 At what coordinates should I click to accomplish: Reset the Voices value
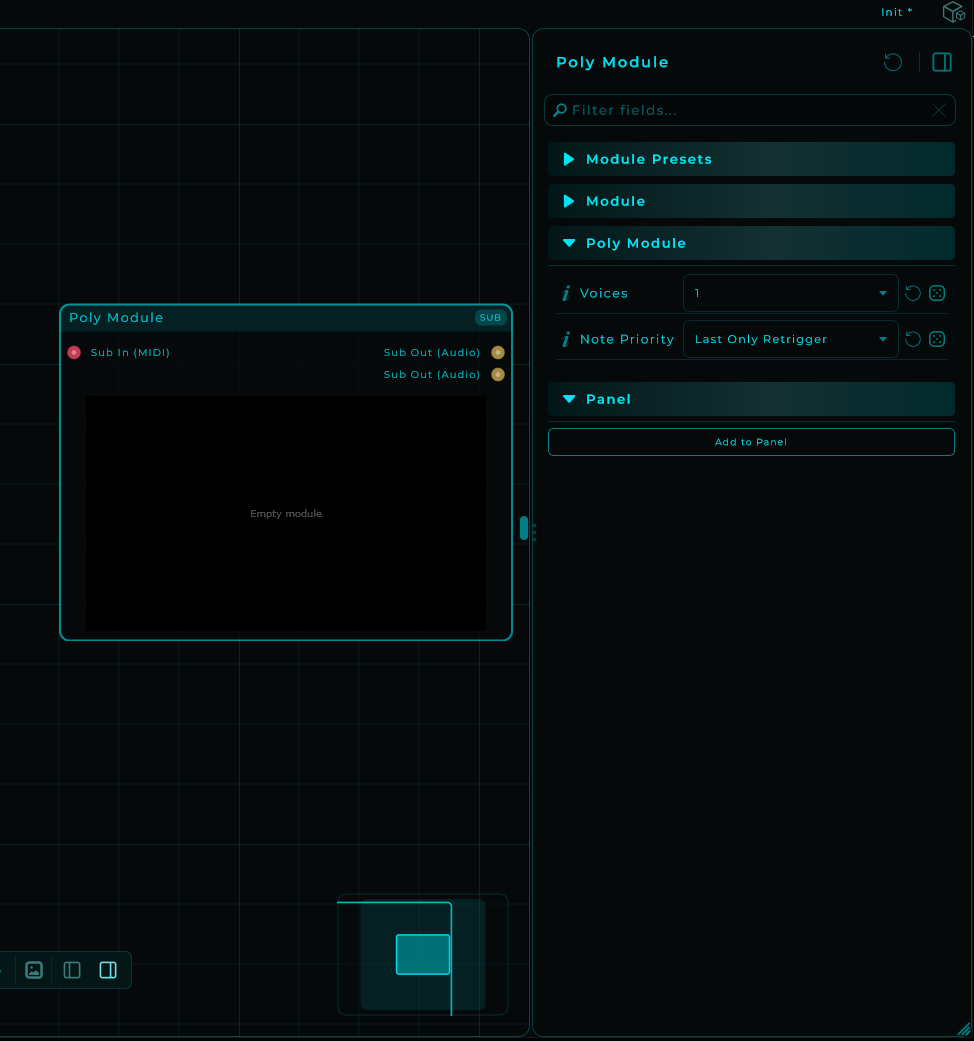[x=913, y=293]
